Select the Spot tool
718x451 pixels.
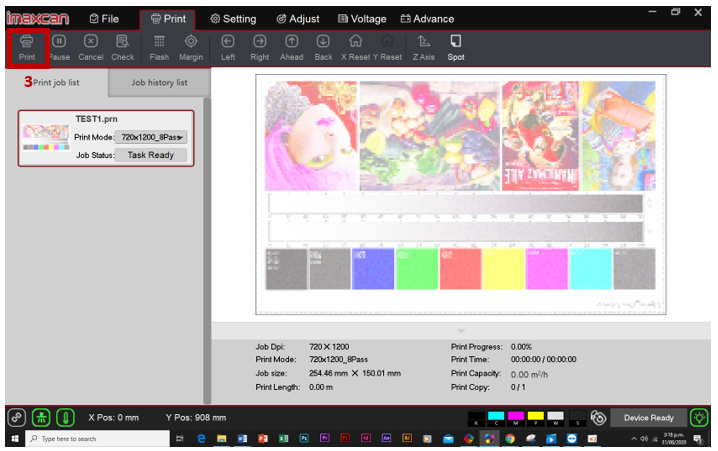click(x=456, y=48)
